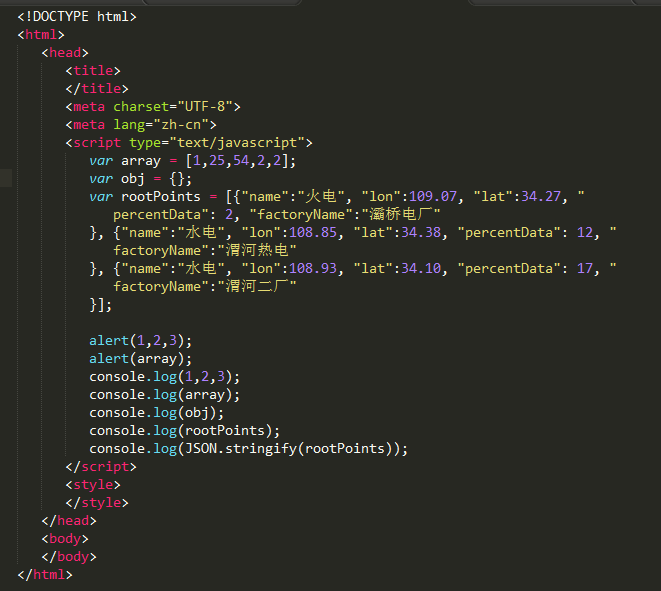Click the lon value 109.07
The image size is (661, 591).
tap(433, 196)
